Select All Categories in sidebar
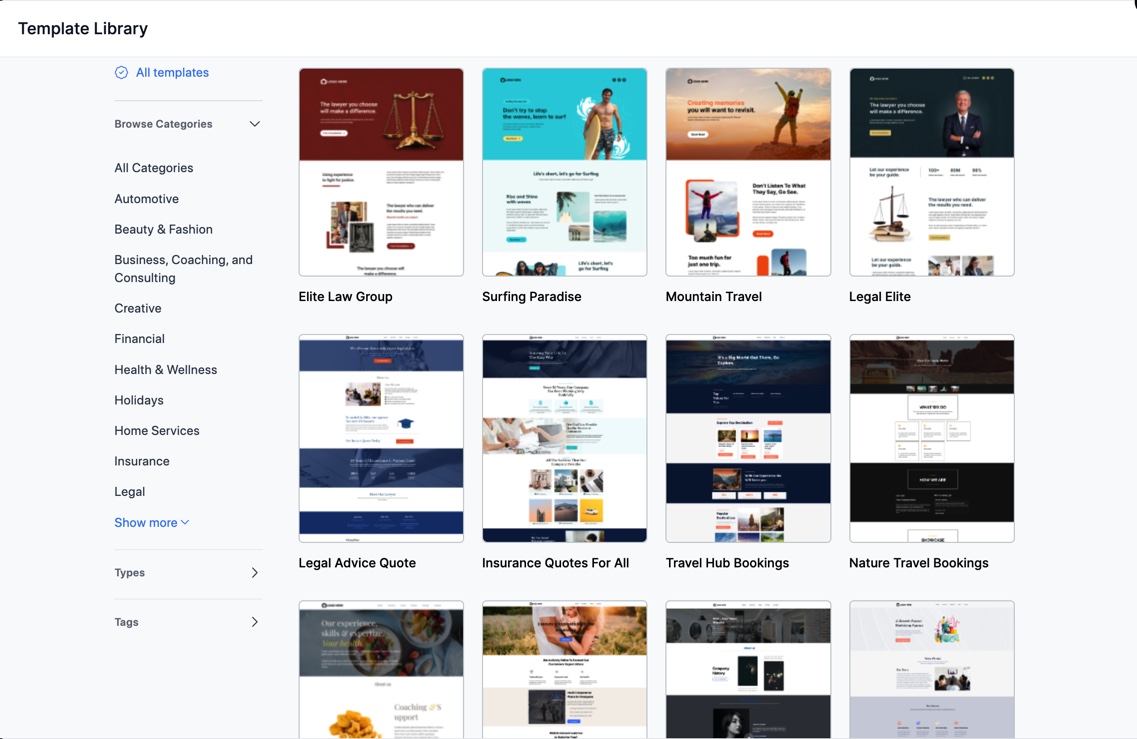Screen dimensions: 1137x739 [x=154, y=168]
